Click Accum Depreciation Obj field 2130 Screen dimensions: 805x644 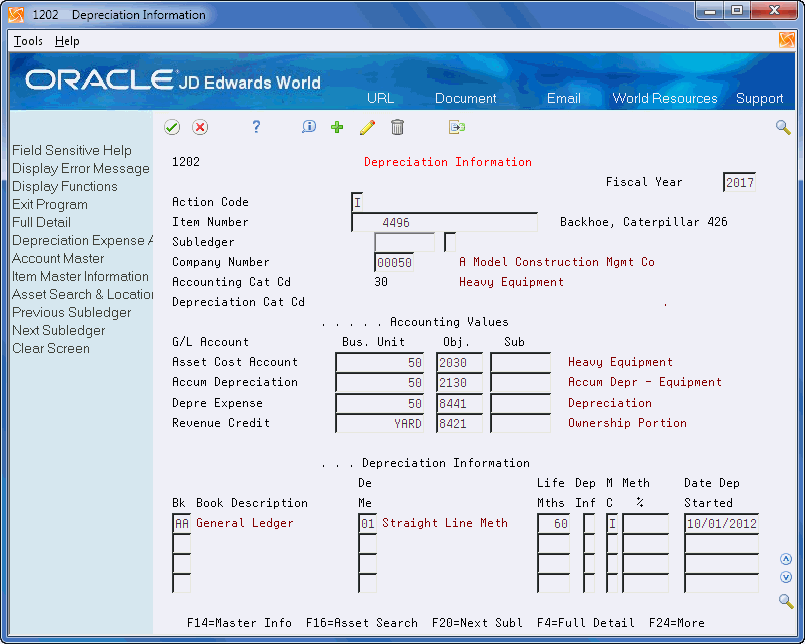(459, 383)
